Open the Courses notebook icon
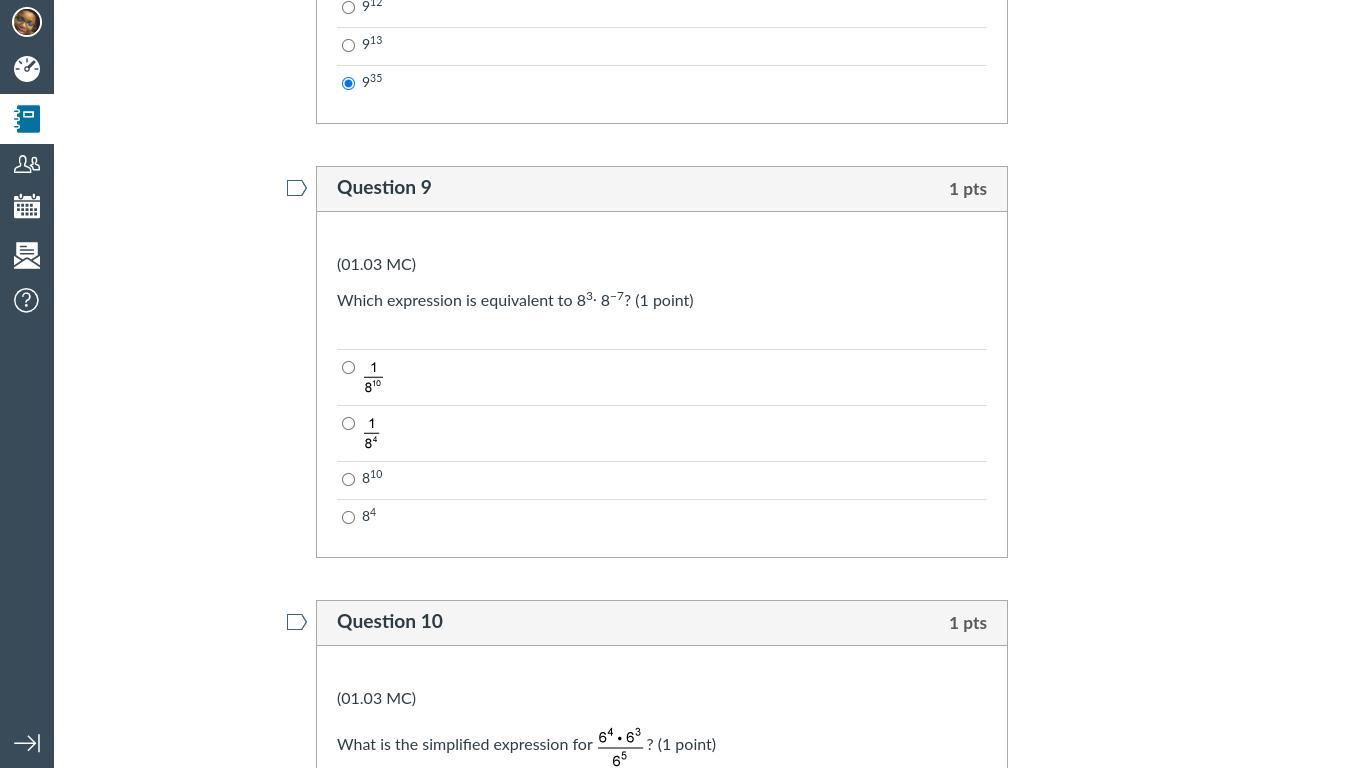The width and height of the screenshot is (1366, 768). coord(27,119)
